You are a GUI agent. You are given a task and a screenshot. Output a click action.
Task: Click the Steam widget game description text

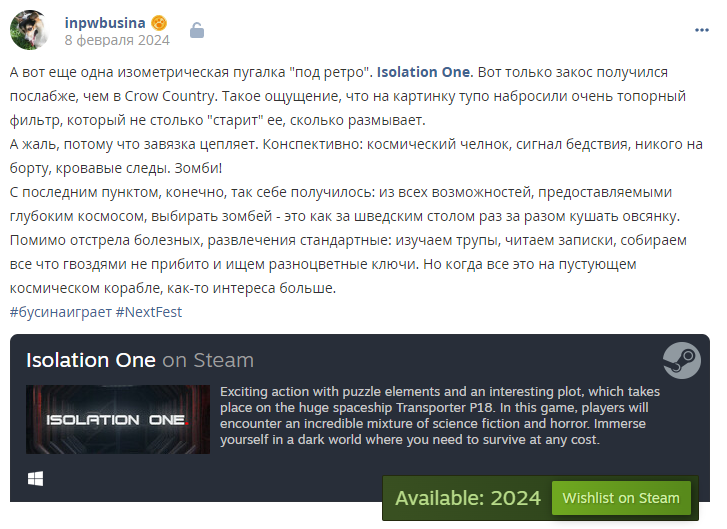(x=440, y=415)
